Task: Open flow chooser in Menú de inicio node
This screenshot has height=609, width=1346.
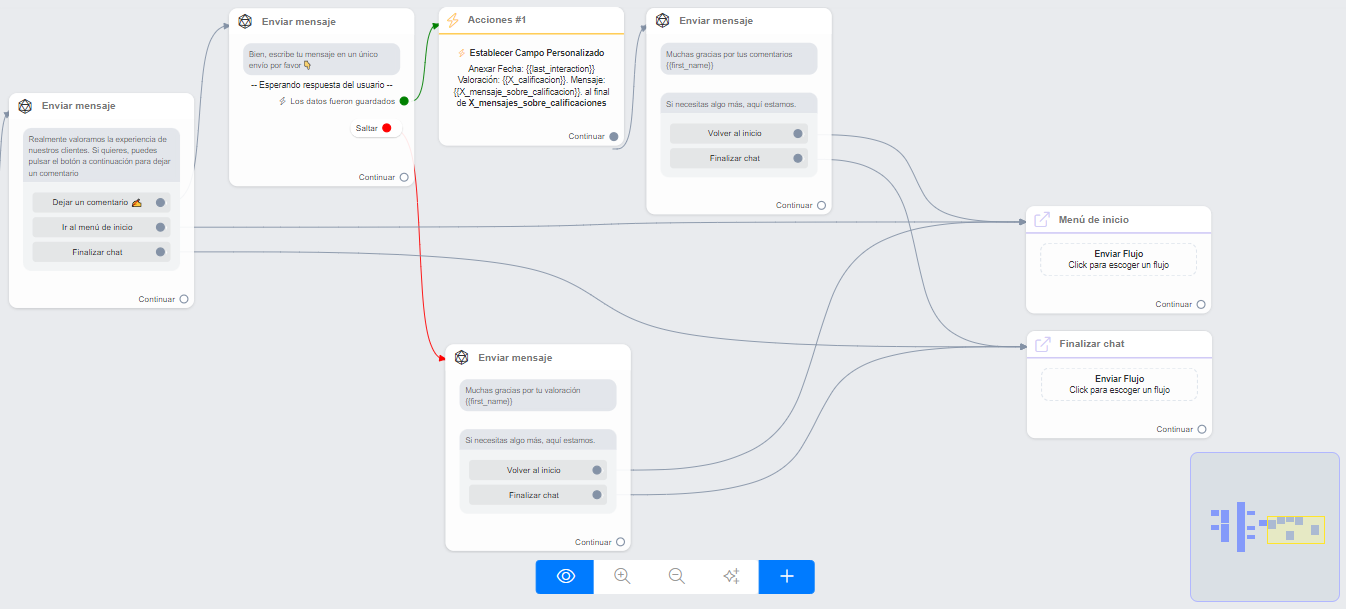Action: point(1118,260)
